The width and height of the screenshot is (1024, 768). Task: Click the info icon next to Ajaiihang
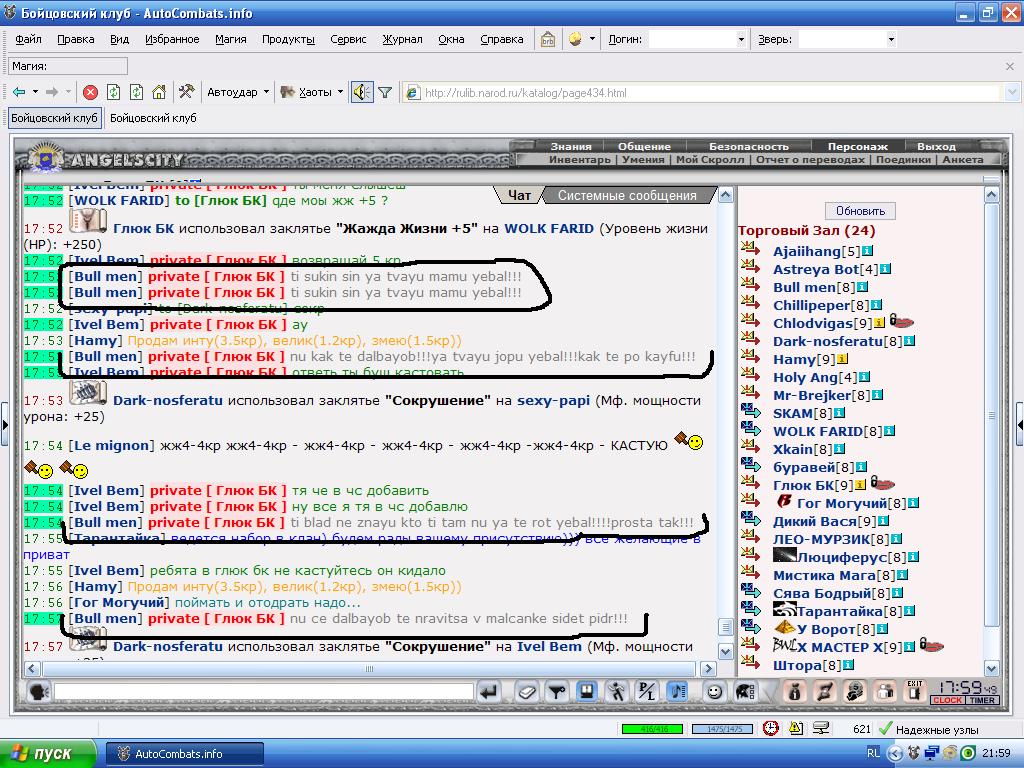click(867, 251)
